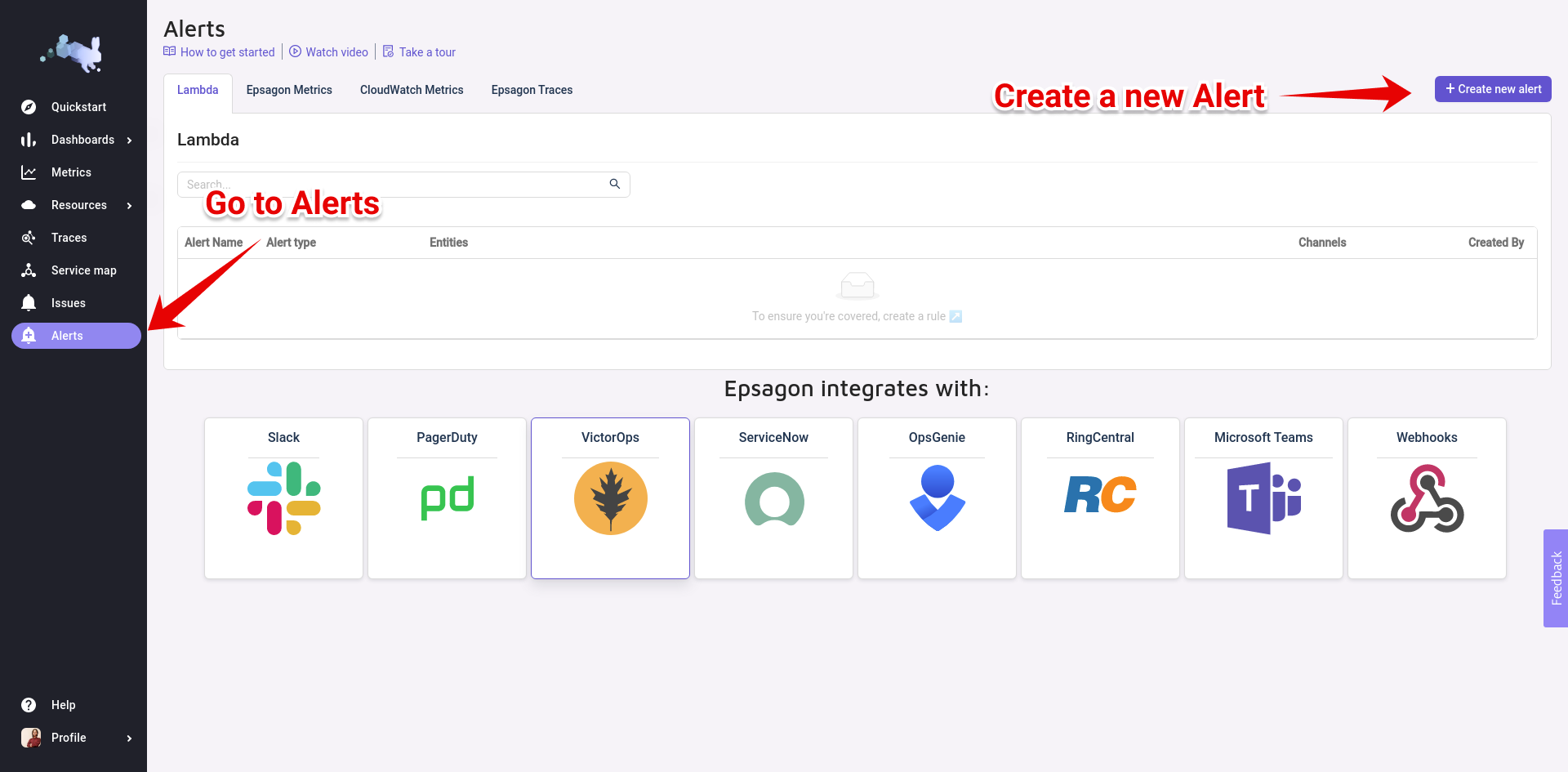Click the search magnifier icon
Viewport: 1568px width, 772px height.
[615, 184]
